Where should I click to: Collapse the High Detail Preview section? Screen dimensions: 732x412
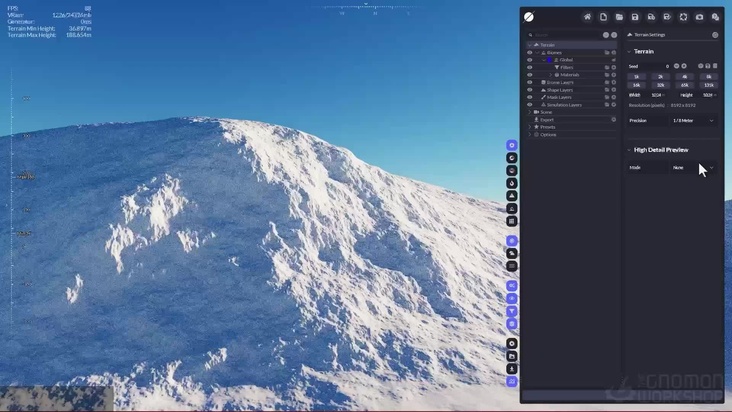(629, 150)
